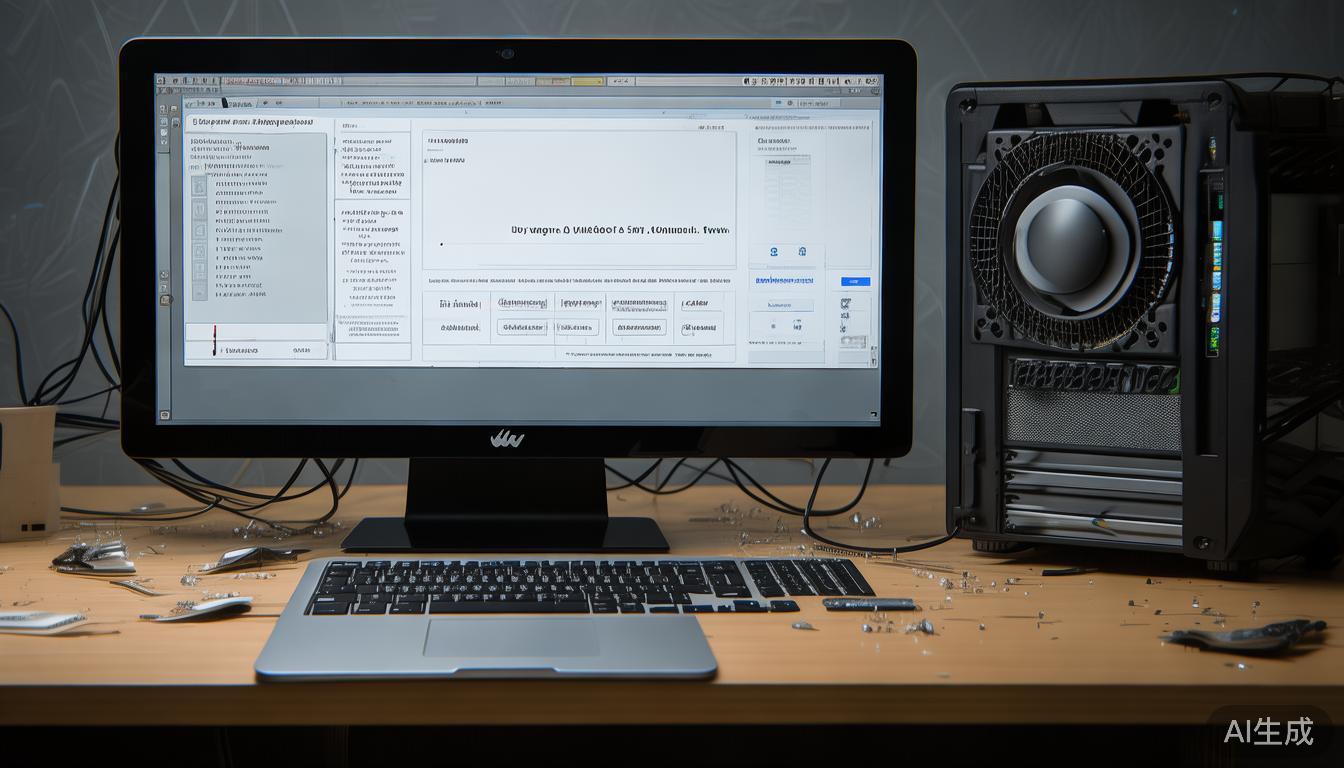Click the icon beneath the solid blue button

[847, 302]
